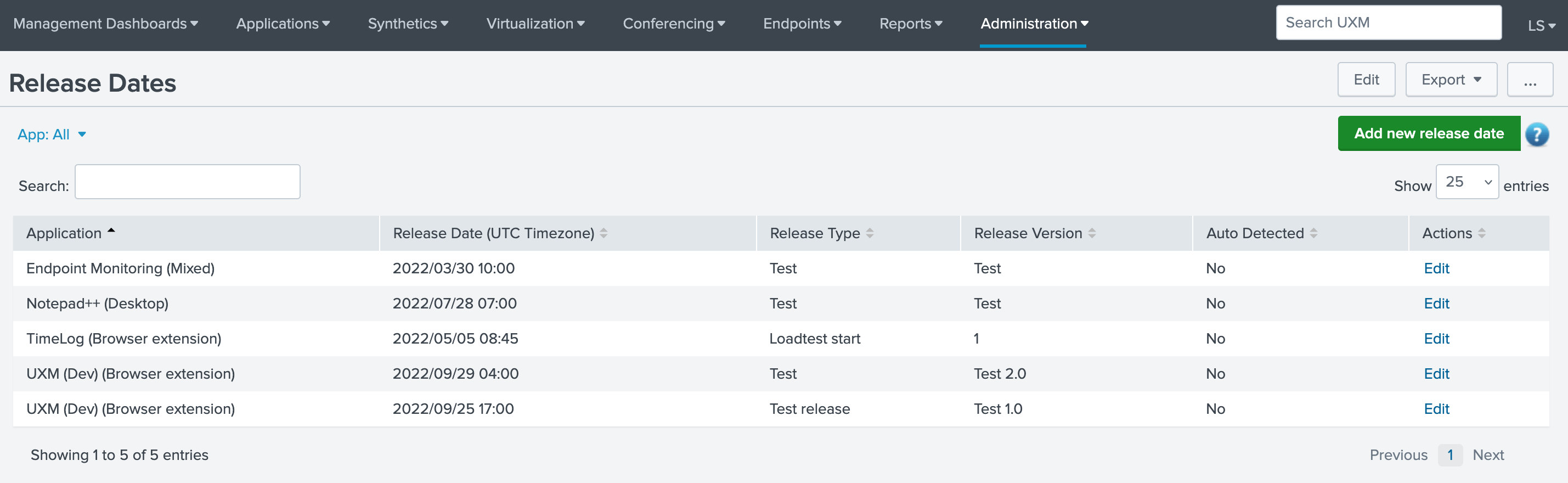This screenshot has height=483, width=1568.
Task: Go to the Next page of entries
Action: [1488, 455]
